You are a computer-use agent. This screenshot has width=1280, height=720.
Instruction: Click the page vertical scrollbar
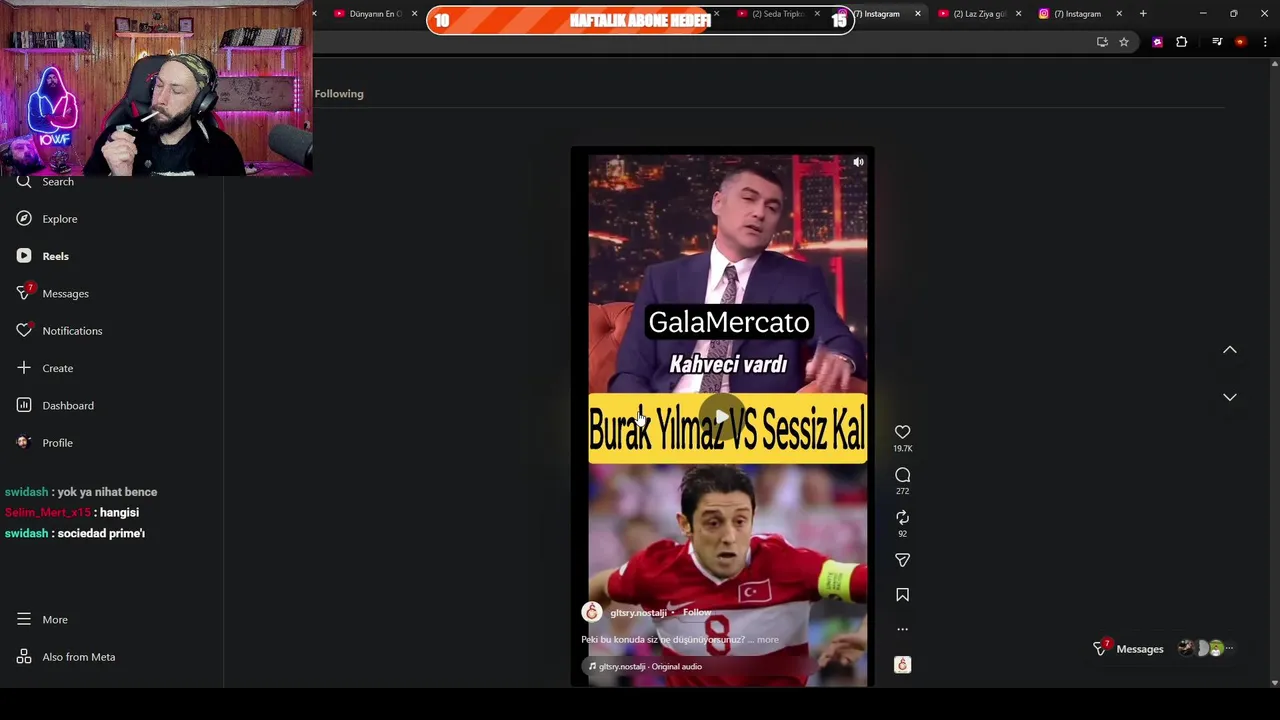(1274, 372)
